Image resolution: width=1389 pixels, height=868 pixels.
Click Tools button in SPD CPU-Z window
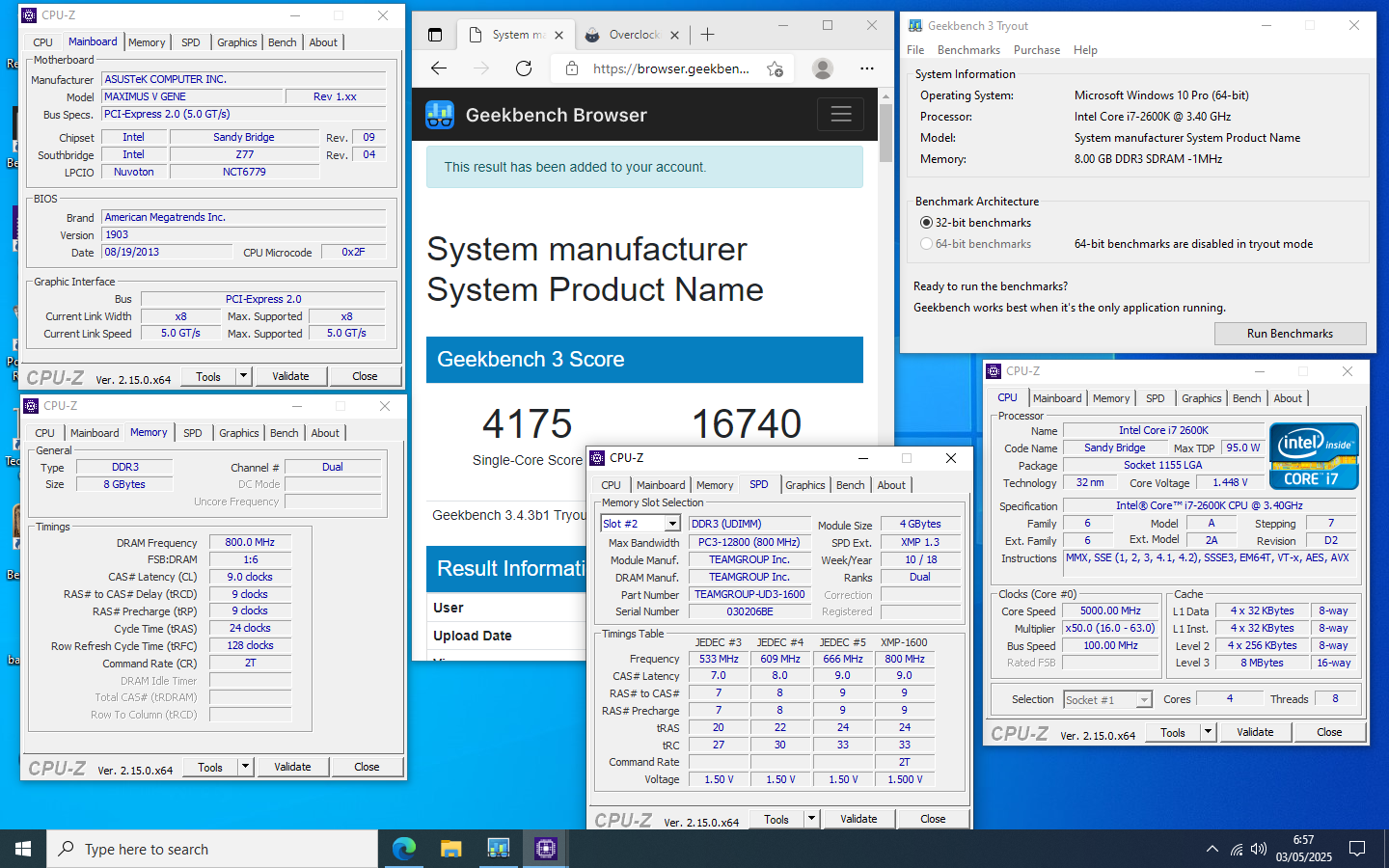[x=776, y=819]
